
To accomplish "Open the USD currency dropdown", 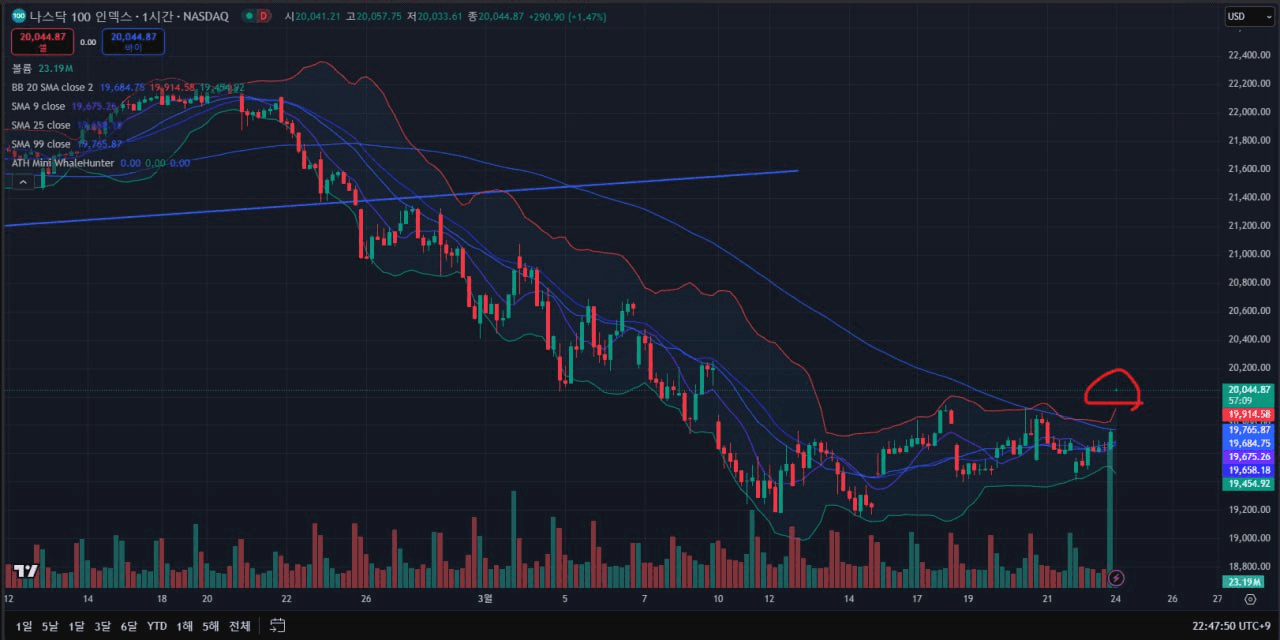I will tap(1250, 16).
